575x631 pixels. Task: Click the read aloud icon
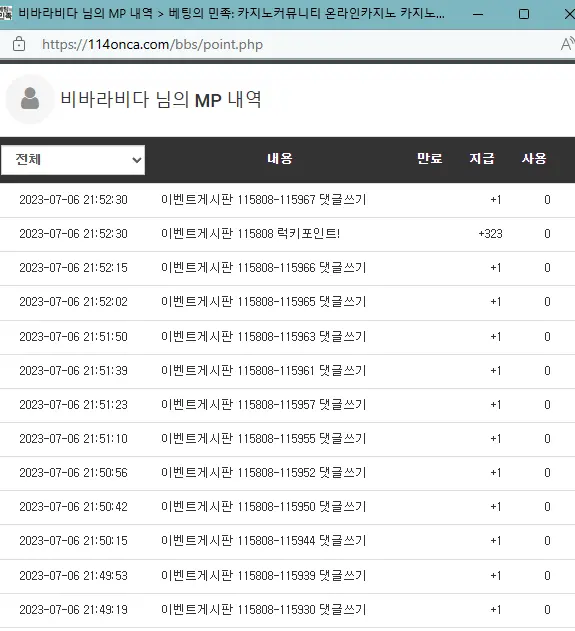pos(567,44)
